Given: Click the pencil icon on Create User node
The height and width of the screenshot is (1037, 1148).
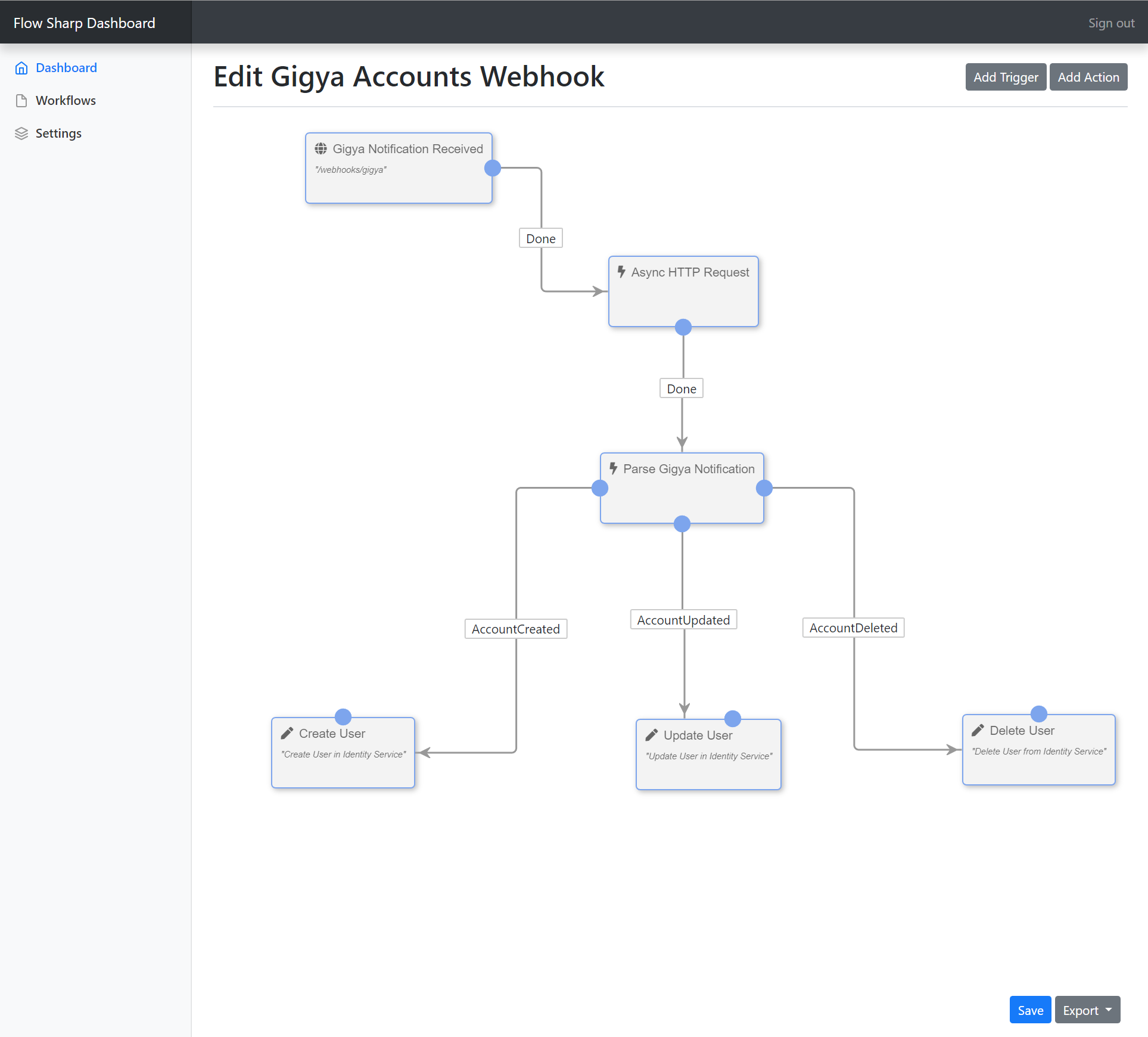Looking at the screenshot, I should pyautogui.click(x=287, y=733).
